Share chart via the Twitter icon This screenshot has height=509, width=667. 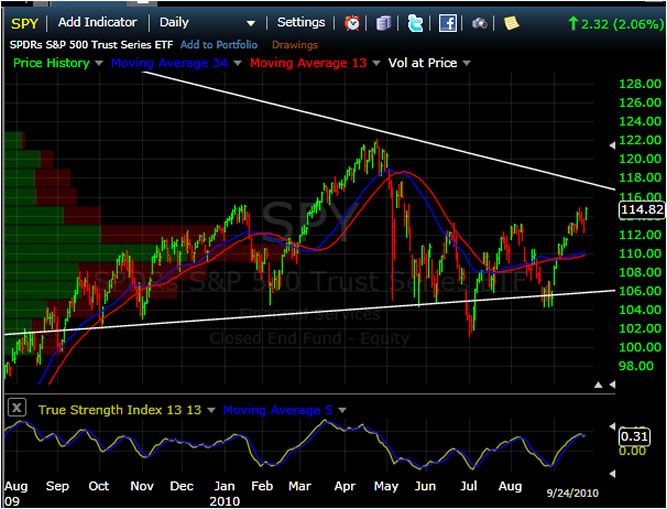pos(415,23)
